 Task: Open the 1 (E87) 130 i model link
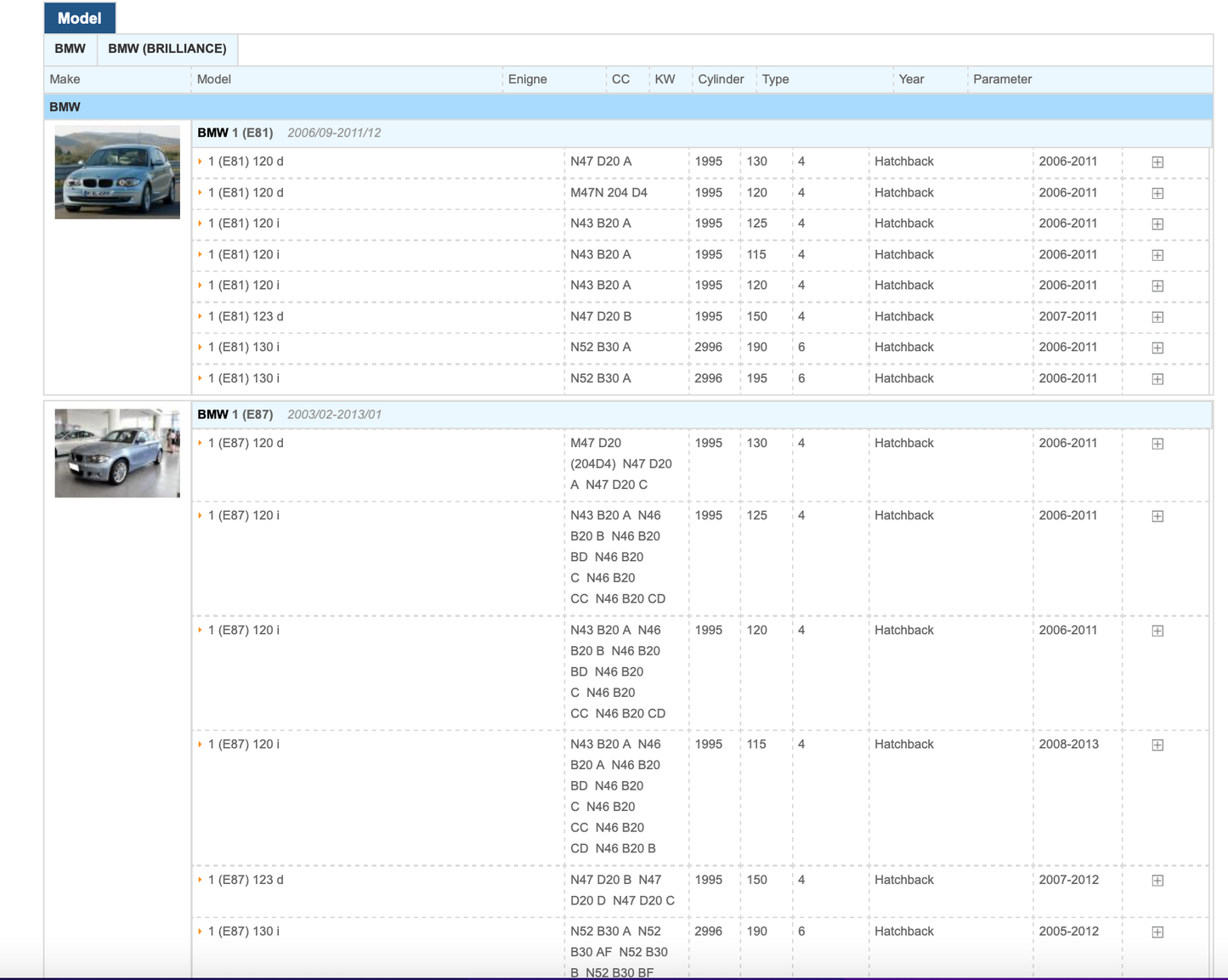point(244,932)
